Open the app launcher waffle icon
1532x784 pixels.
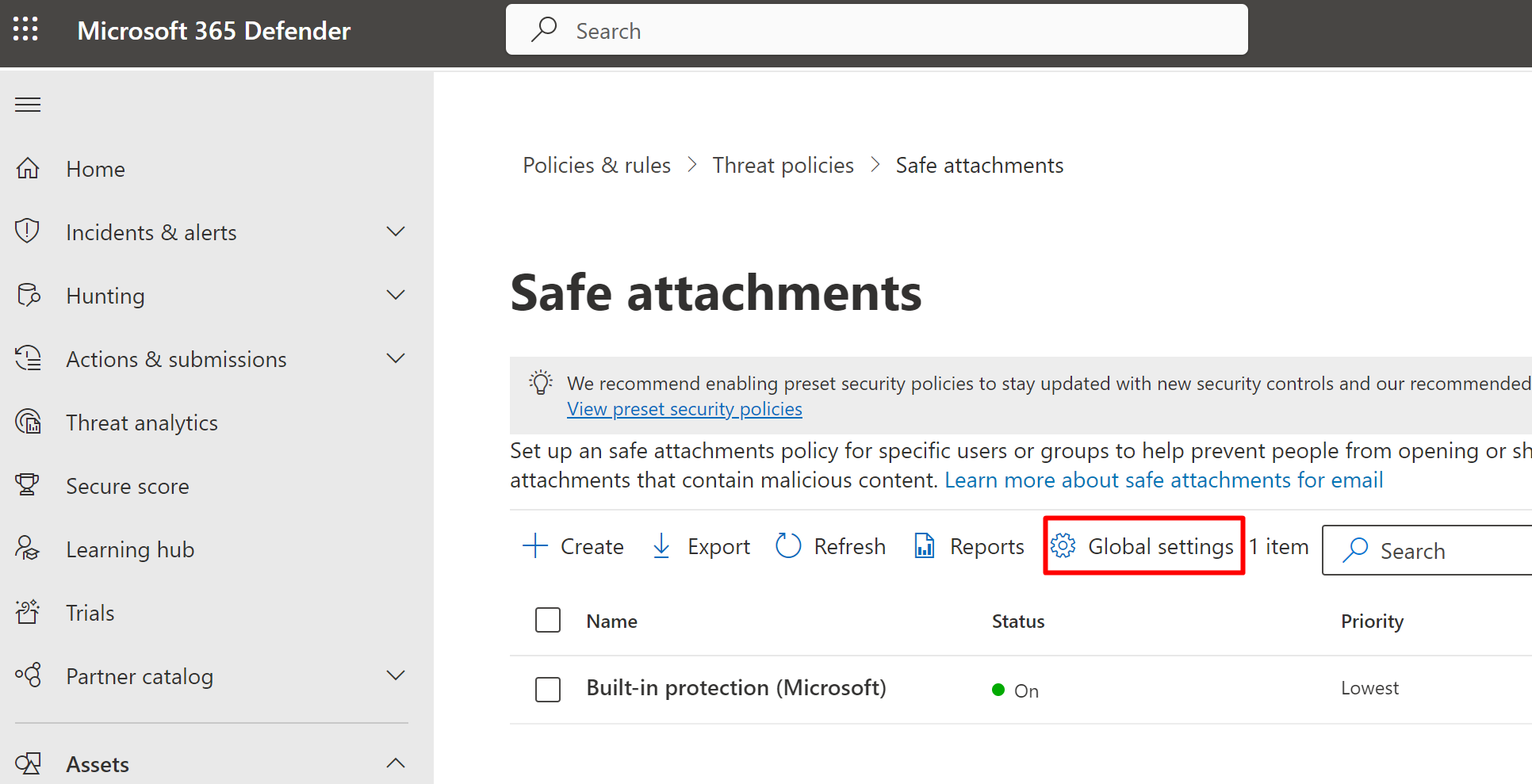(x=25, y=29)
